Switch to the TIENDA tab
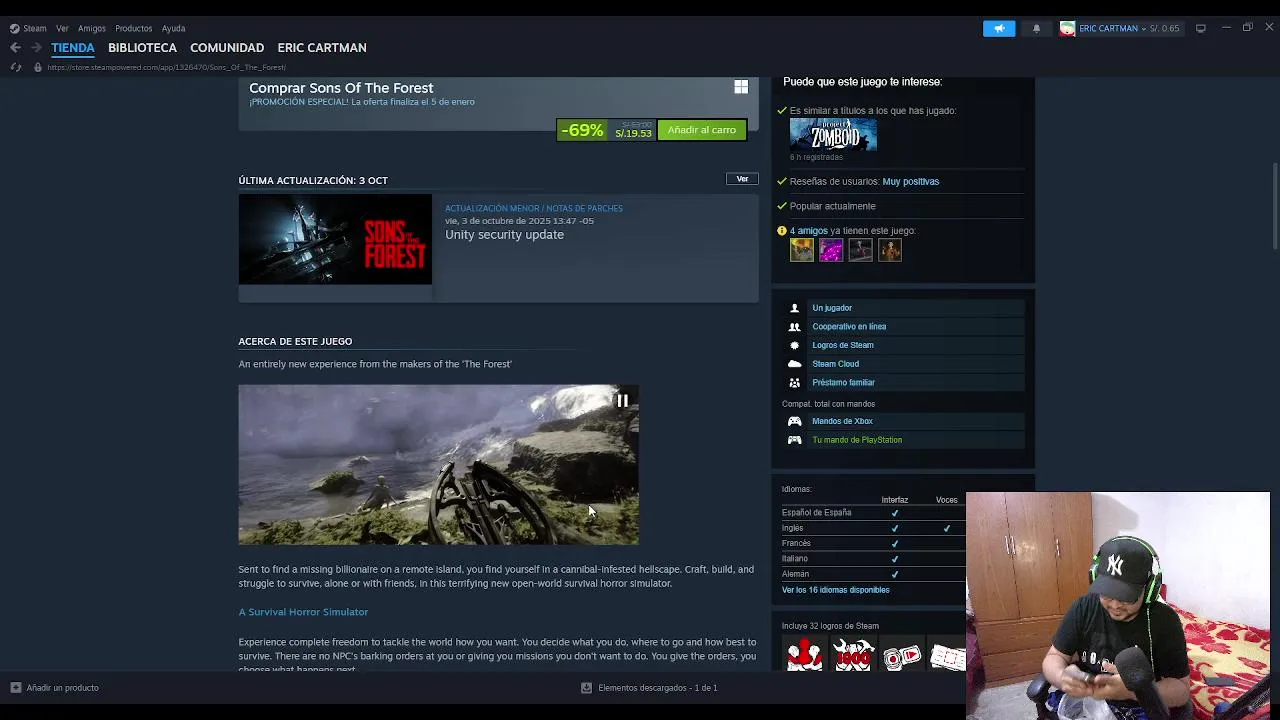 coord(73,47)
